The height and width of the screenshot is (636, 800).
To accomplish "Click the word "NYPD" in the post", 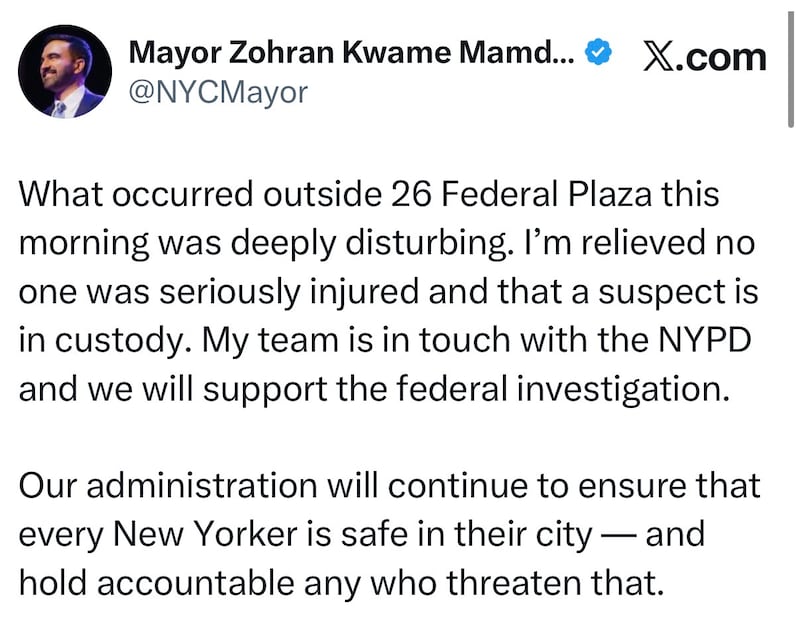I will coord(705,340).
